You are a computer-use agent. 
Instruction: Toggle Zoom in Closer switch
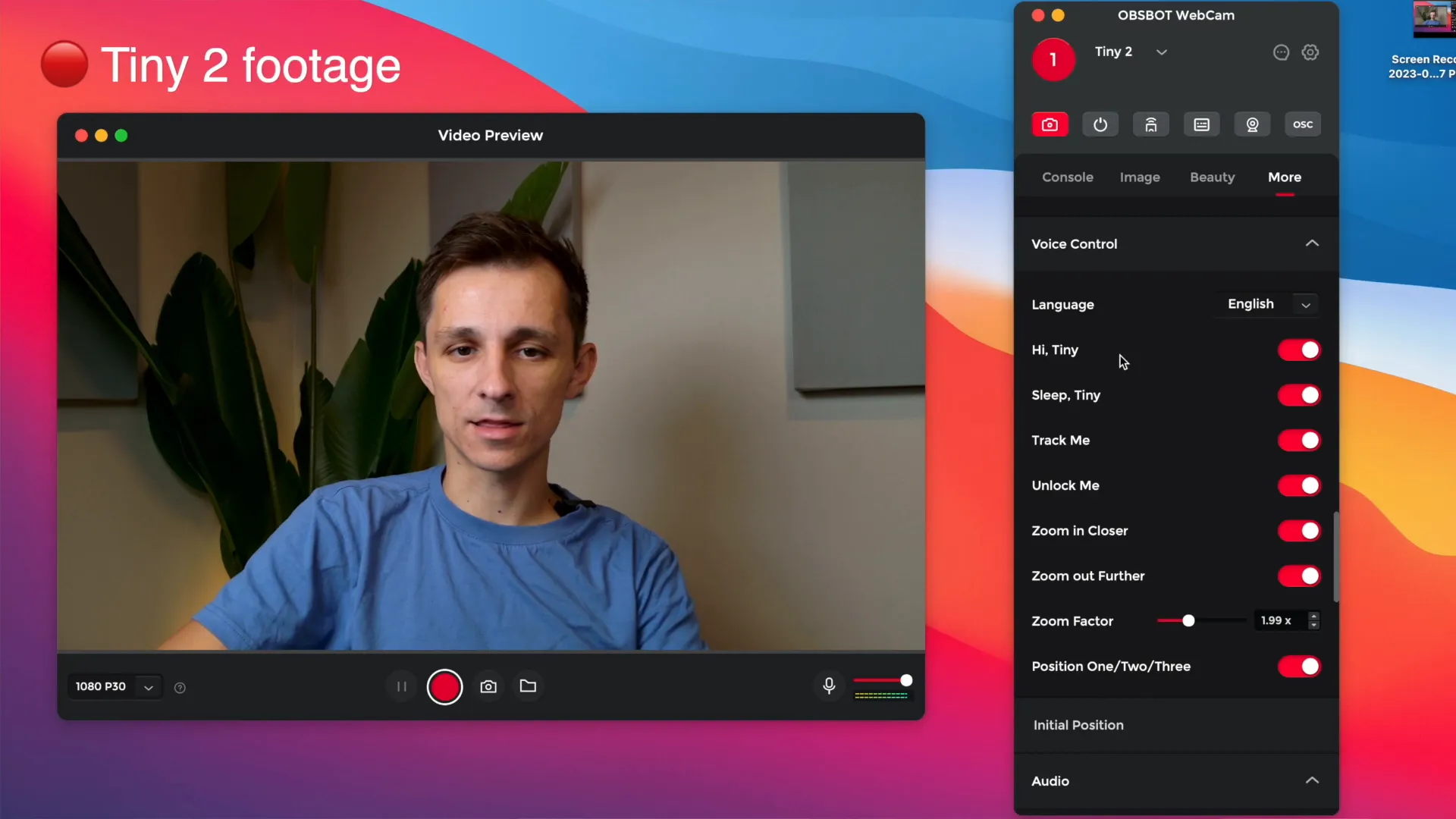coord(1299,531)
